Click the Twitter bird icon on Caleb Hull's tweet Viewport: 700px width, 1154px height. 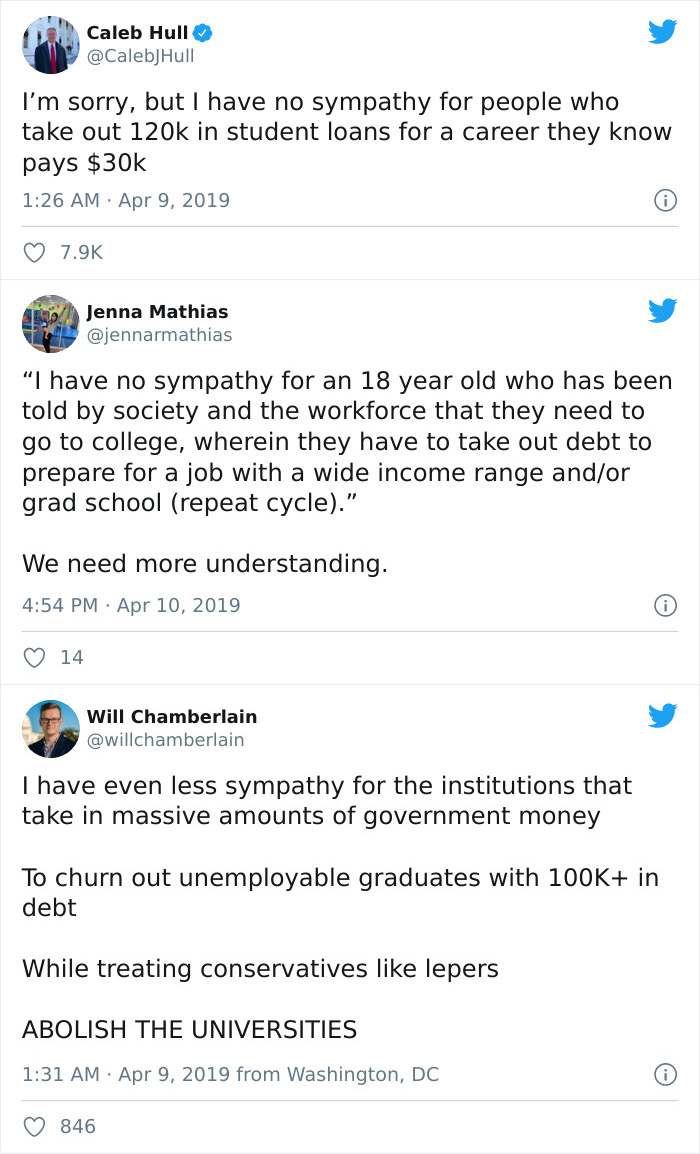[x=662, y=32]
